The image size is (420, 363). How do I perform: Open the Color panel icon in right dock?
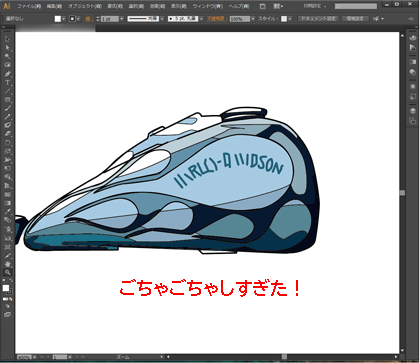click(412, 38)
